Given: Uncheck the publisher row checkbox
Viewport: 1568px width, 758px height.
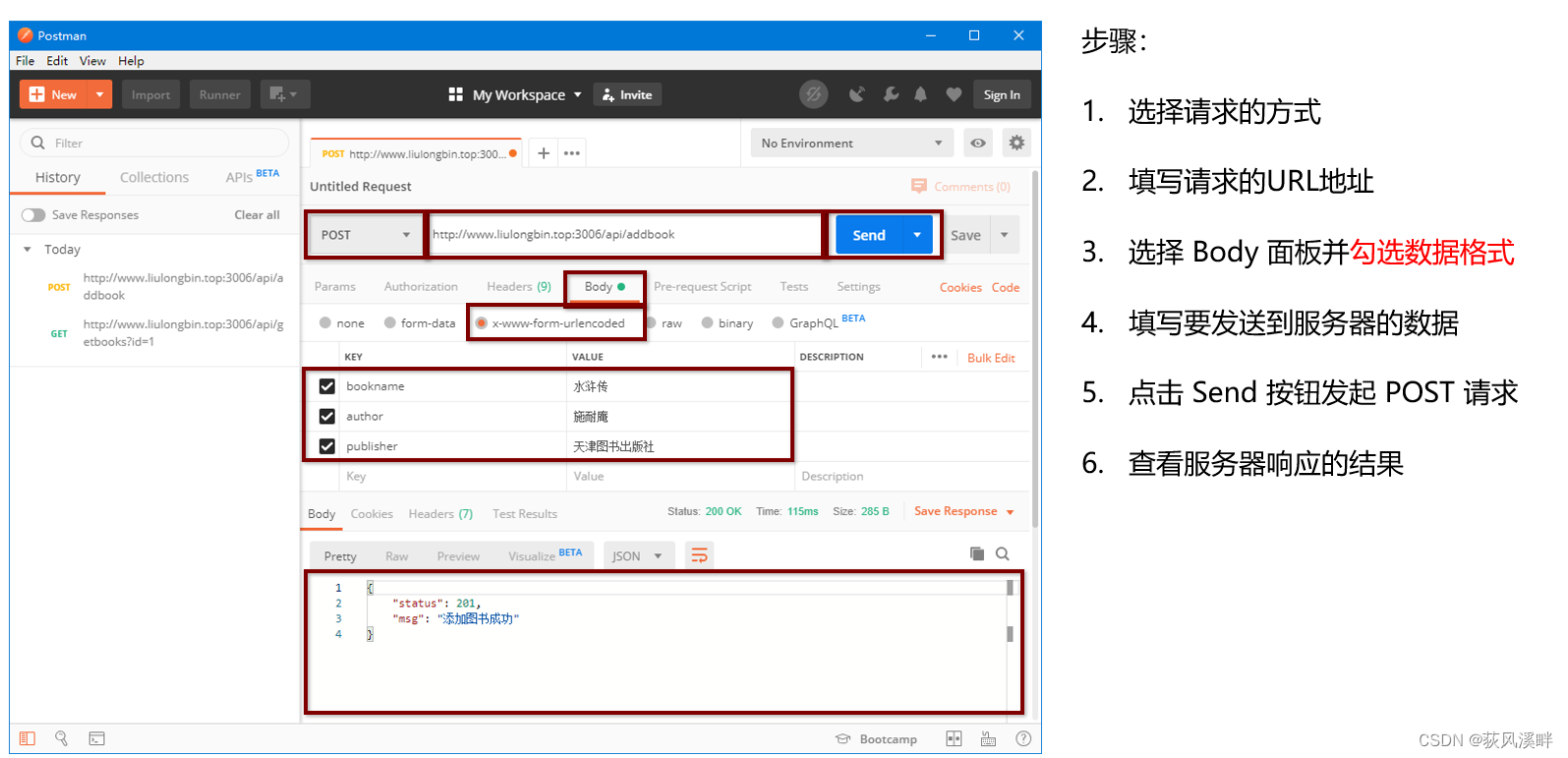Looking at the screenshot, I should 327,446.
